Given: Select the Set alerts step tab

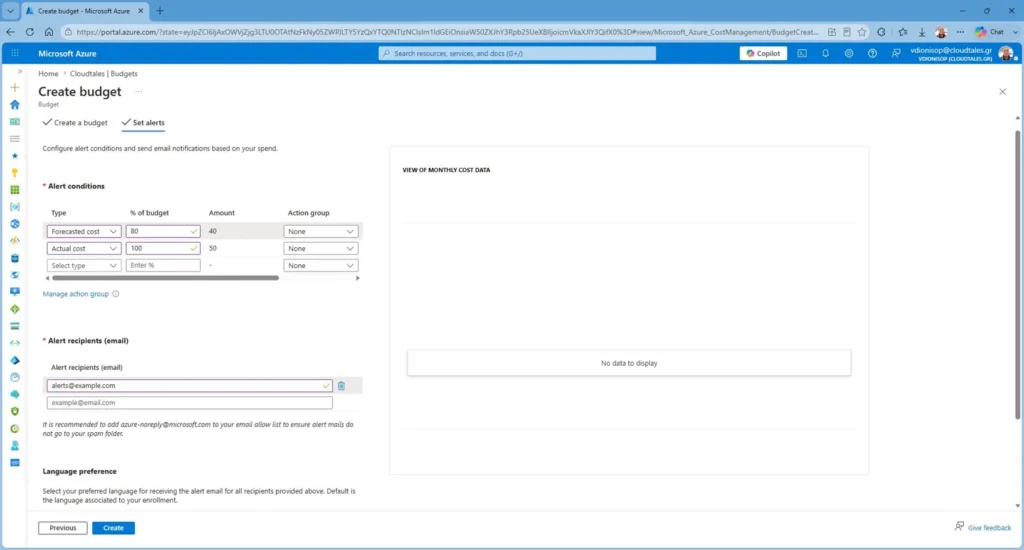Looking at the screenshot, I should pyautogui.click(x=143, y=123).
